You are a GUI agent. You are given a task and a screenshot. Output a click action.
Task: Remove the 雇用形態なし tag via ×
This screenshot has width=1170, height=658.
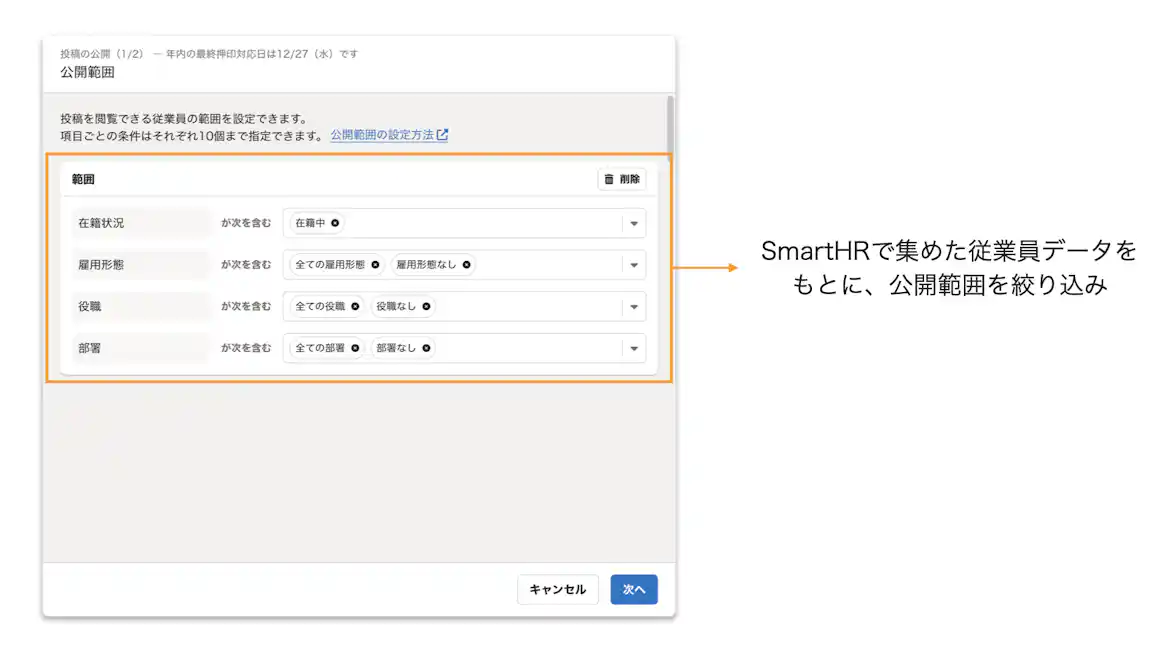(x=467, y=264)
